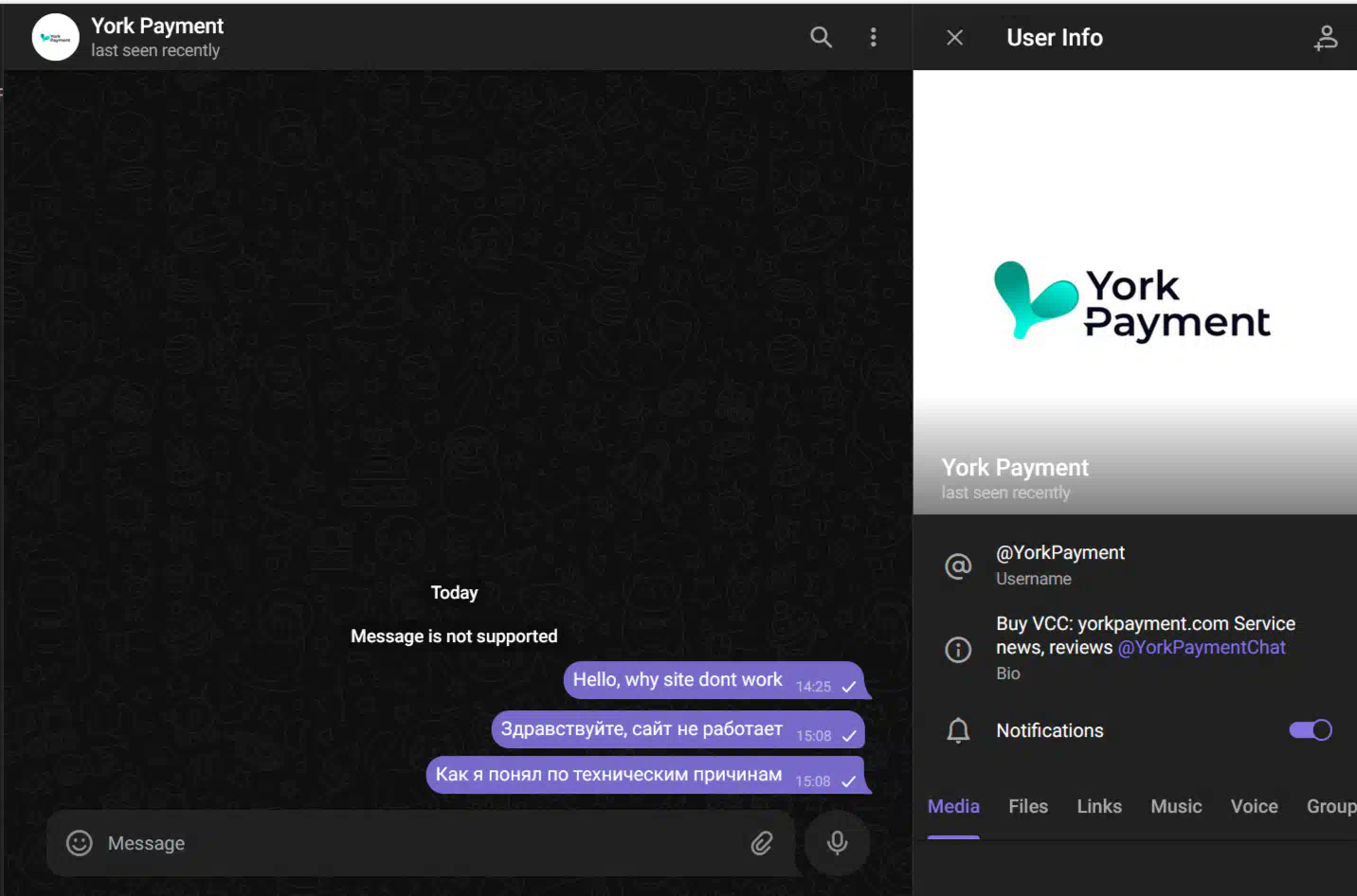
Task: Click the add contact icon in User Info
Action: coord(1325,37)
